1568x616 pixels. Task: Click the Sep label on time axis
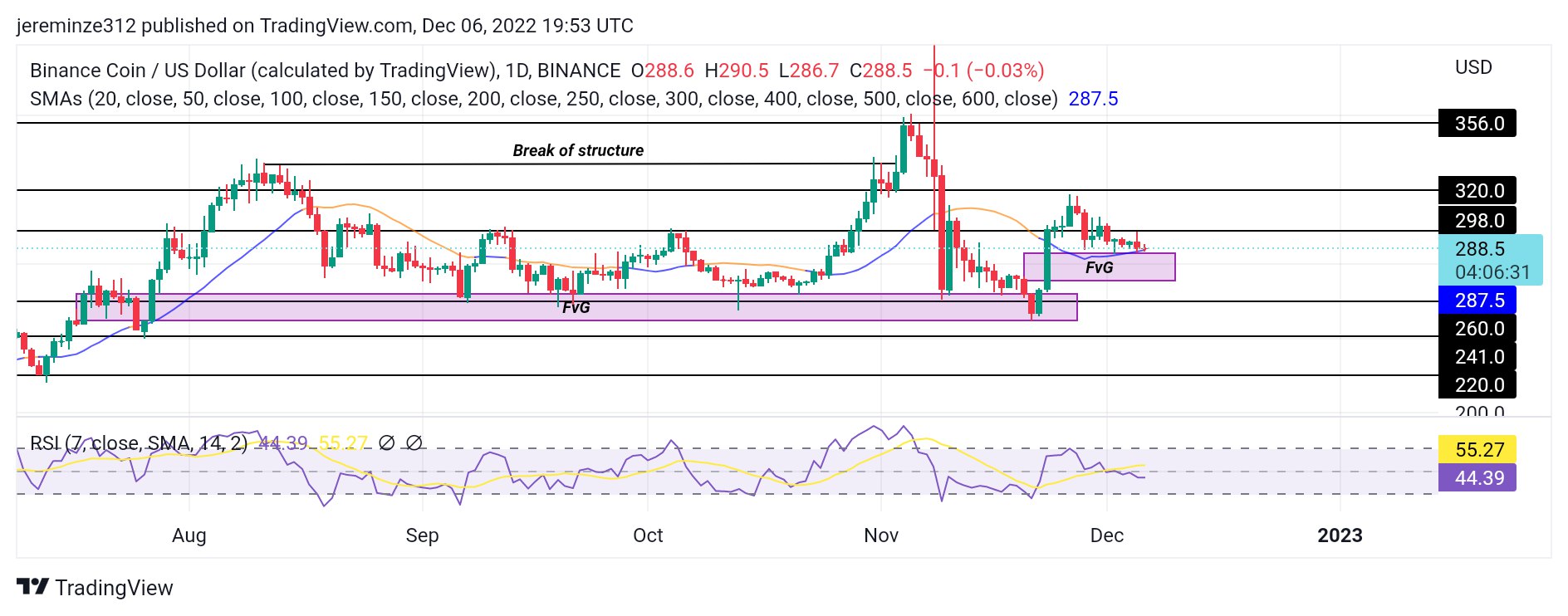(422, 535)
